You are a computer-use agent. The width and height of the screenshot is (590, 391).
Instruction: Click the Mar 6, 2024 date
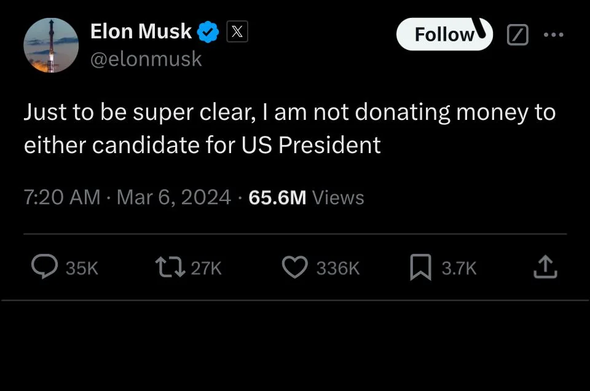click(173, 197)
